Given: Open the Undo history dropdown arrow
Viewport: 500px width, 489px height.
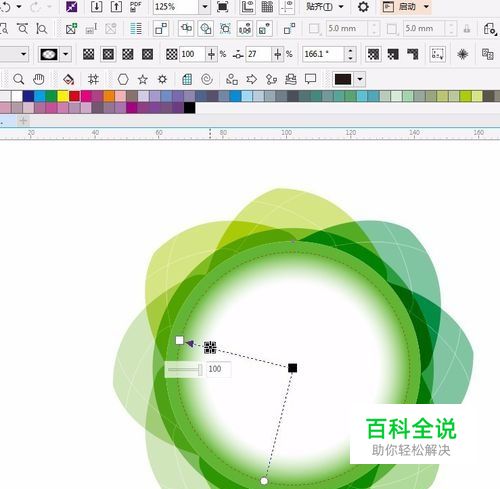Looking at the screenshot, I should 19,7.
